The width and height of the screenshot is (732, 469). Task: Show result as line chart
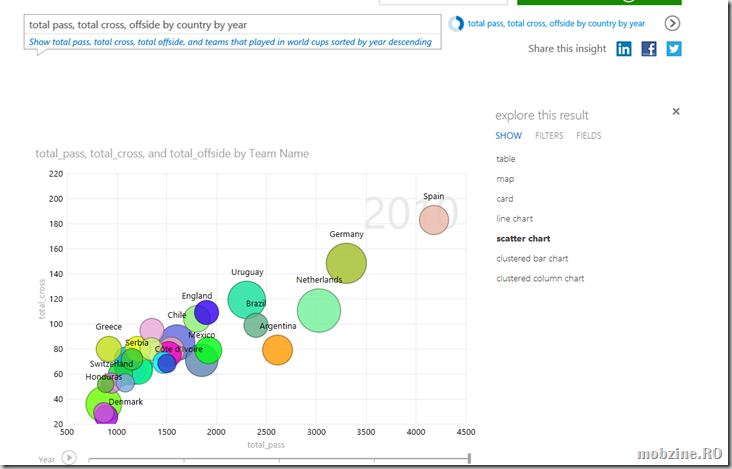pos(514,218)
